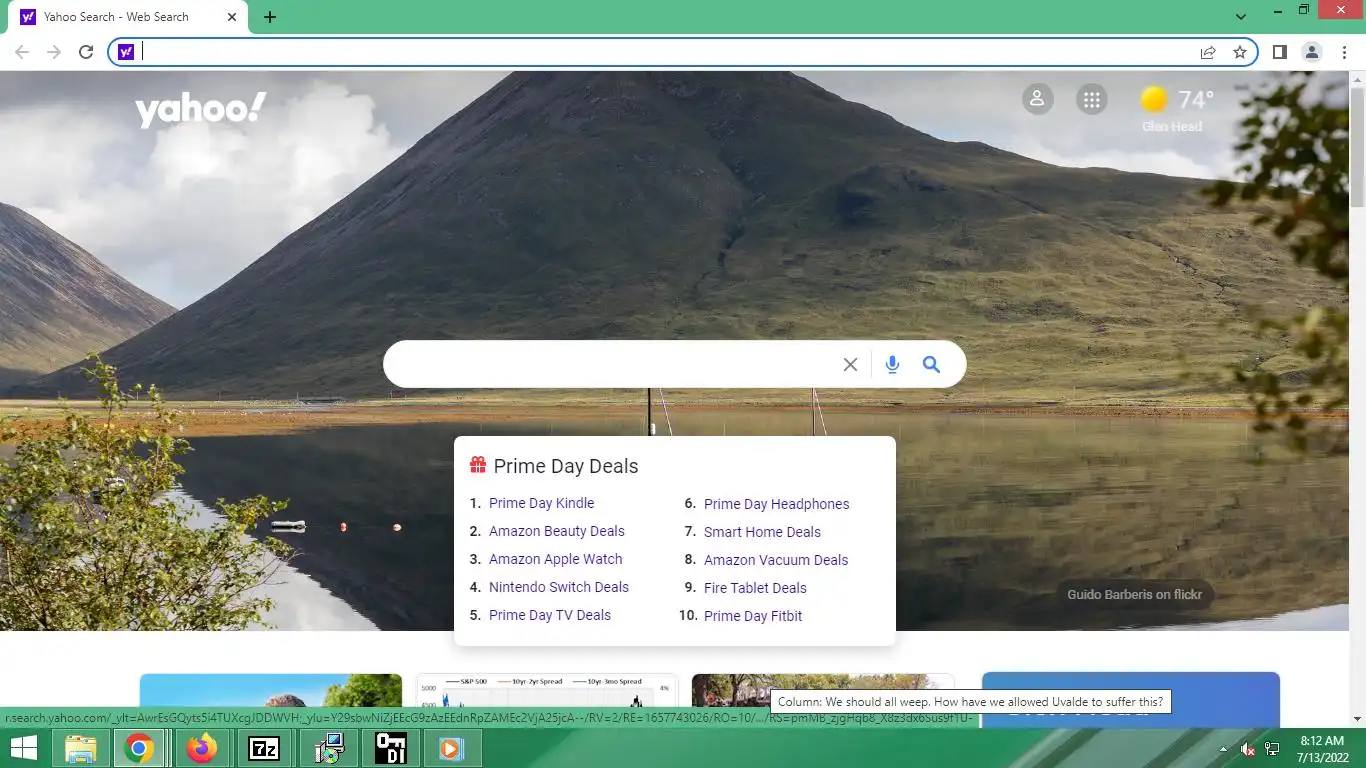Click the Yahoo site icon in address bar
Viewport: 1366px width, 768px height.
(x=125, y=52)
